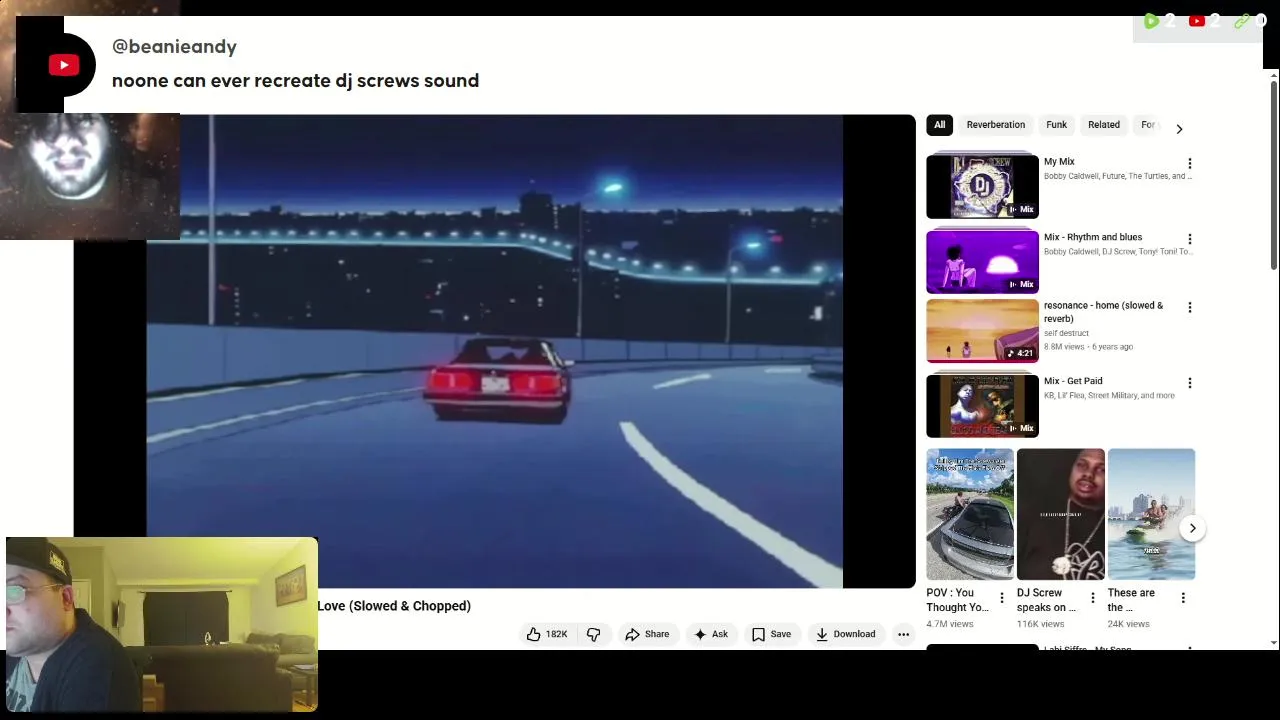
Task: Open resonance - home (slowed & reverb) title
Action: [1103, 312]
